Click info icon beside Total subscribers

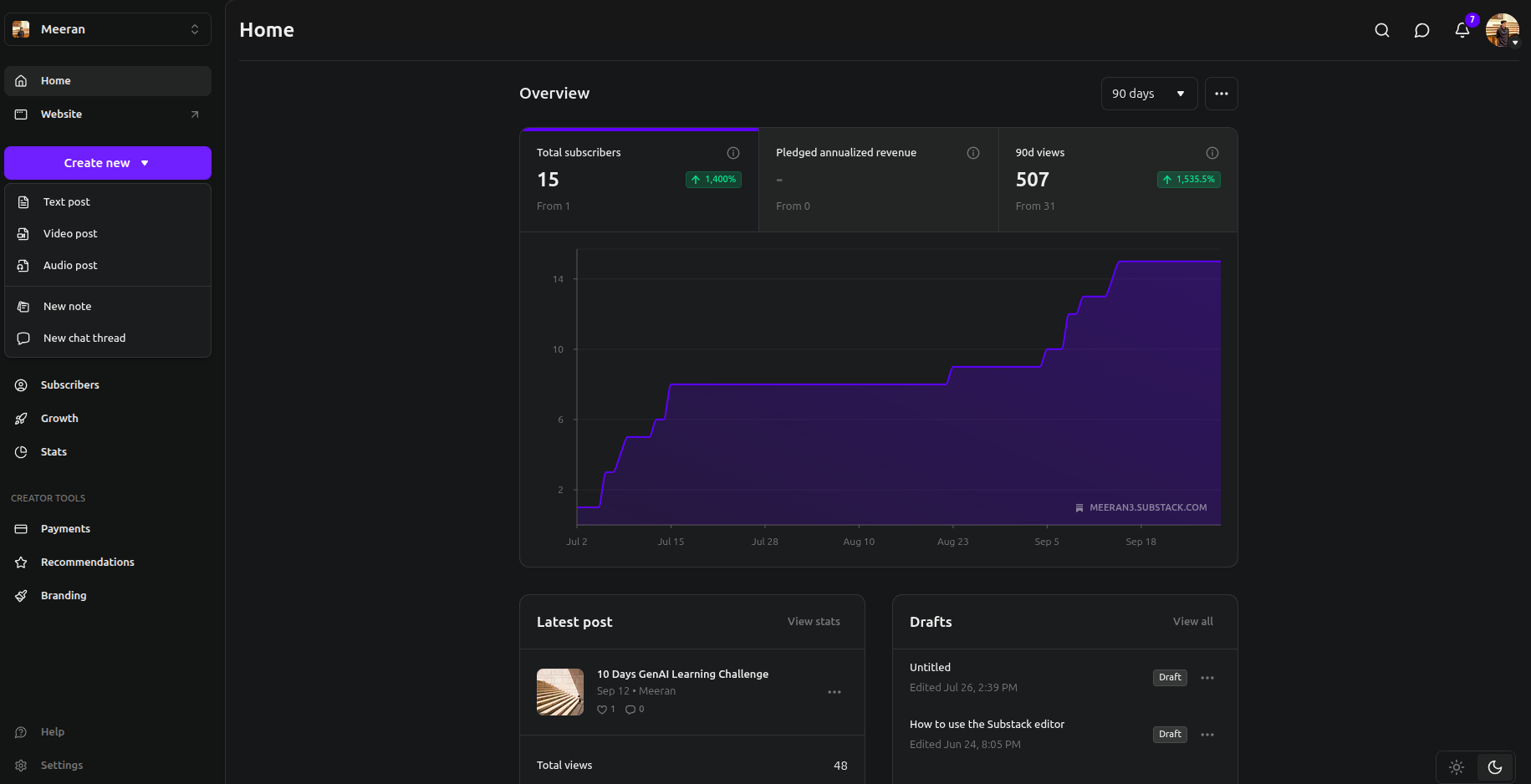click(x=733, y=153)
